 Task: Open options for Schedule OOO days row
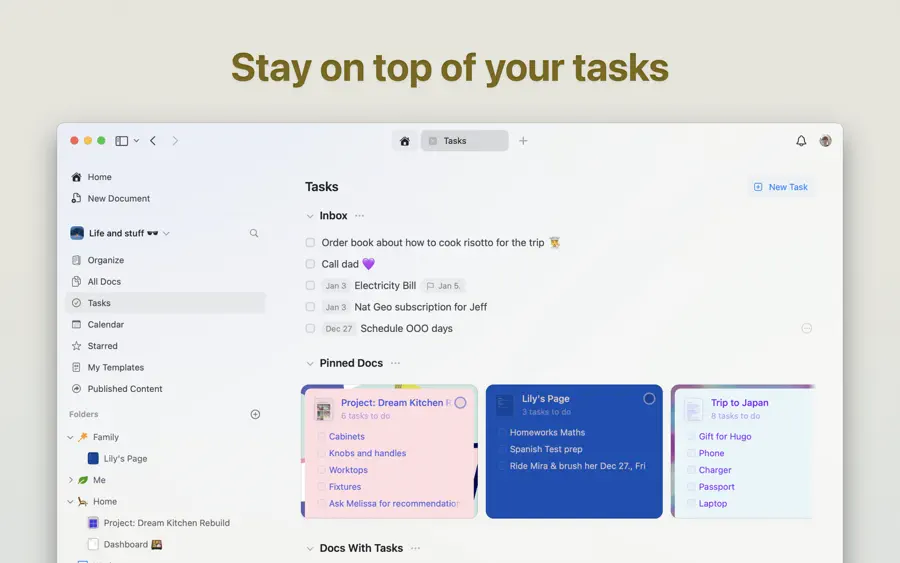(806, 328)
